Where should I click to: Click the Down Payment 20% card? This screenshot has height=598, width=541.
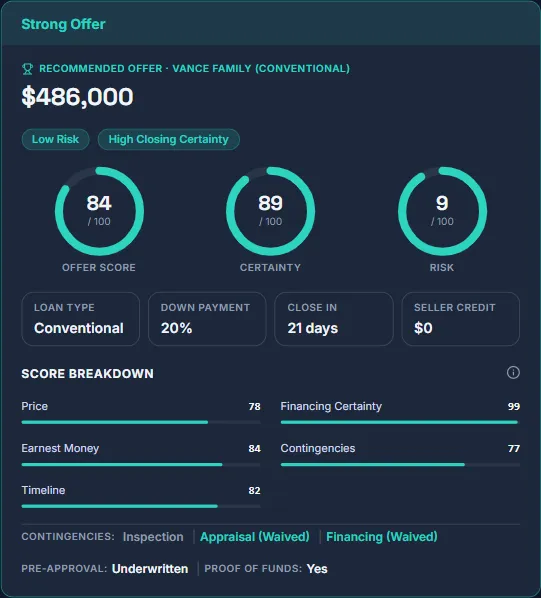point(207,319)
